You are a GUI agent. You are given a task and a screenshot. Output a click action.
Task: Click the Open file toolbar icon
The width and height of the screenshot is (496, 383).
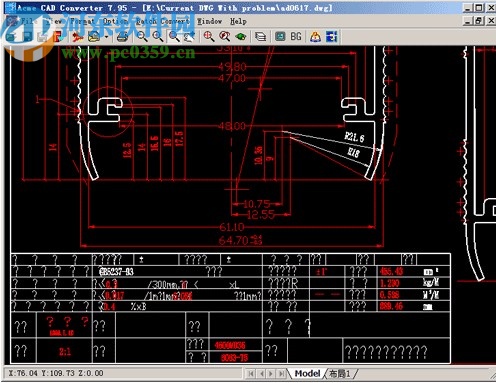pos(12,37)
